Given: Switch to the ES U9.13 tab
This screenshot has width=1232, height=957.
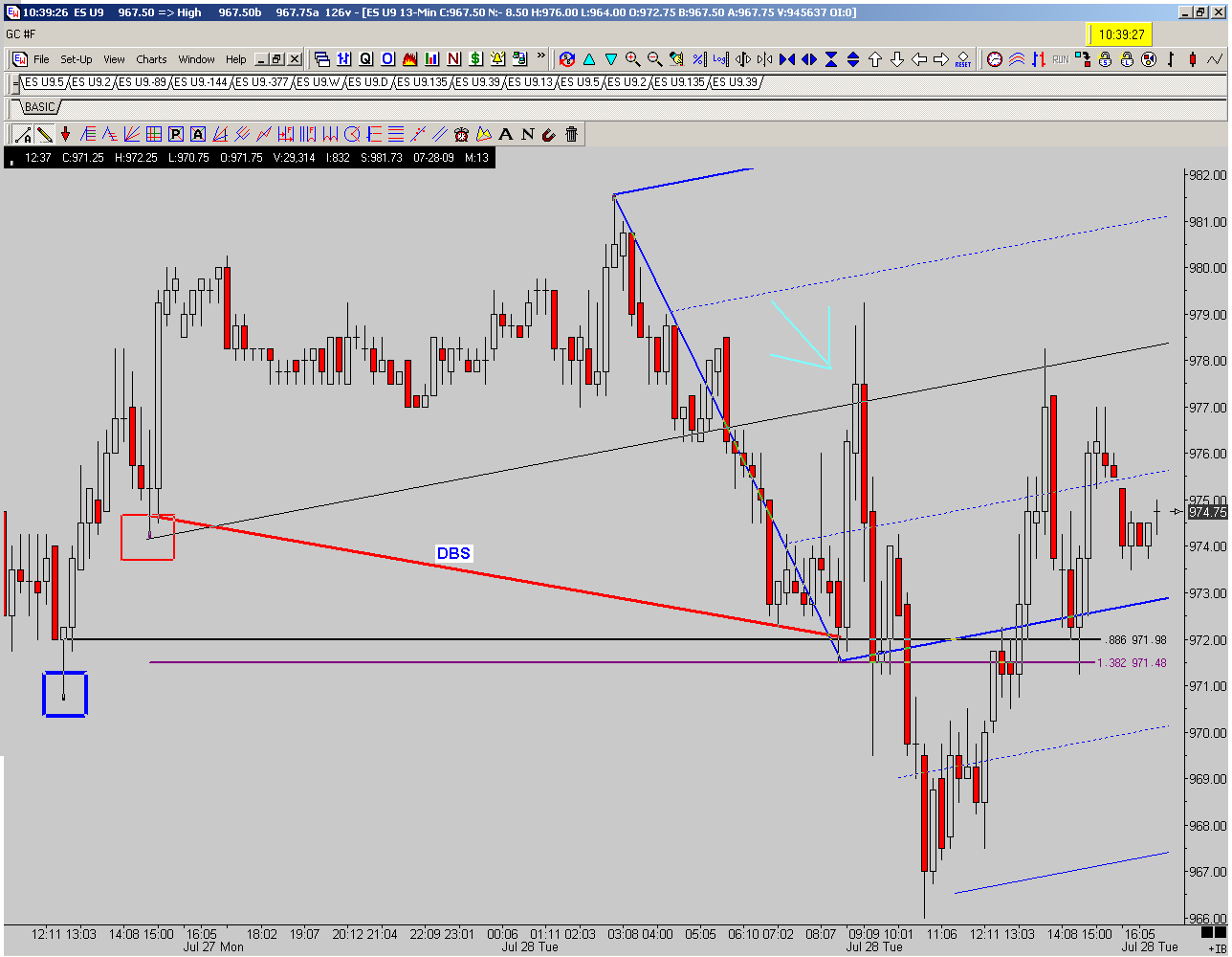Looking at the screenshot, I should click(530, 82).
